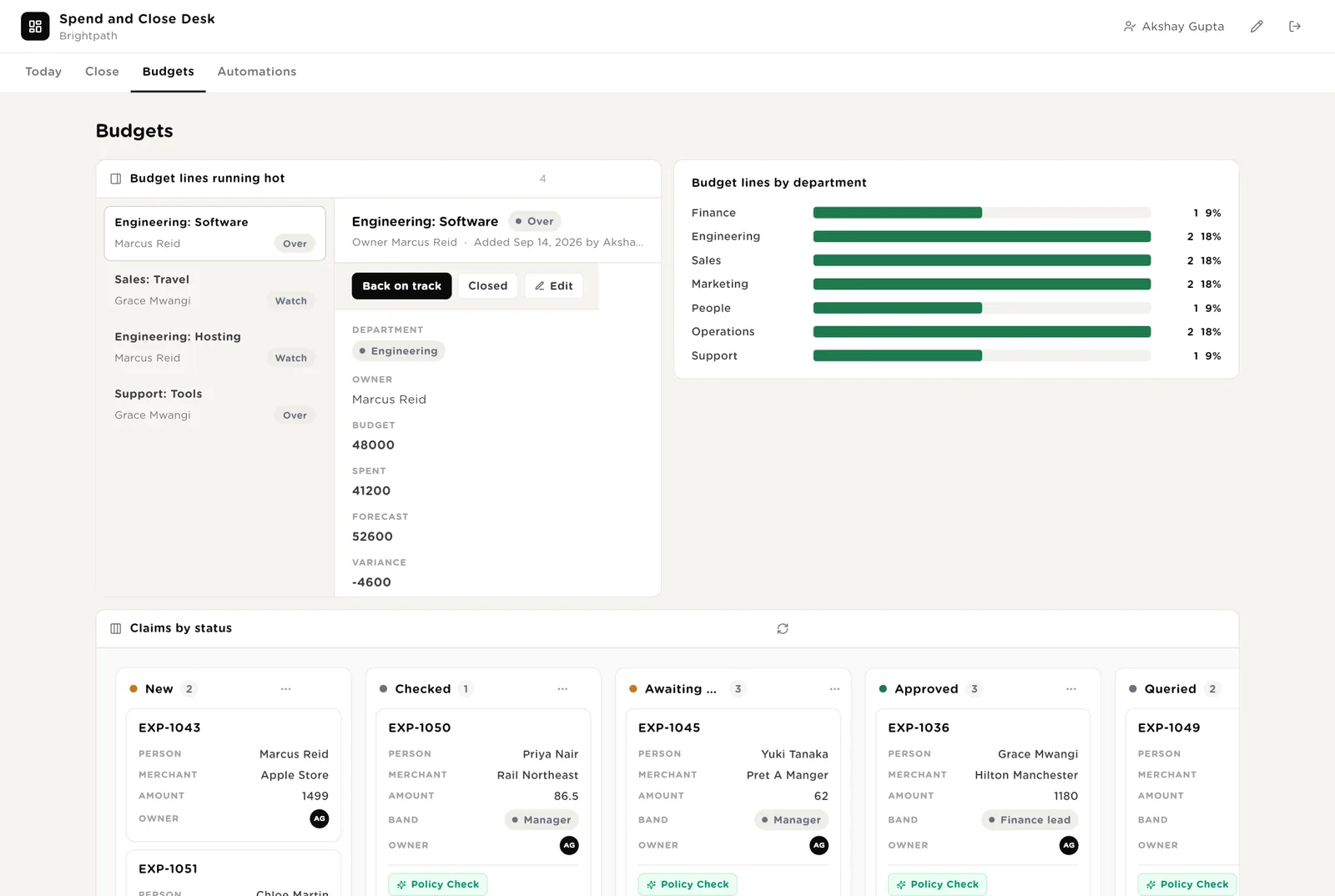Click the Checked column header
The height and width of the screenshot is (896, 1335).
pos(483,689)
